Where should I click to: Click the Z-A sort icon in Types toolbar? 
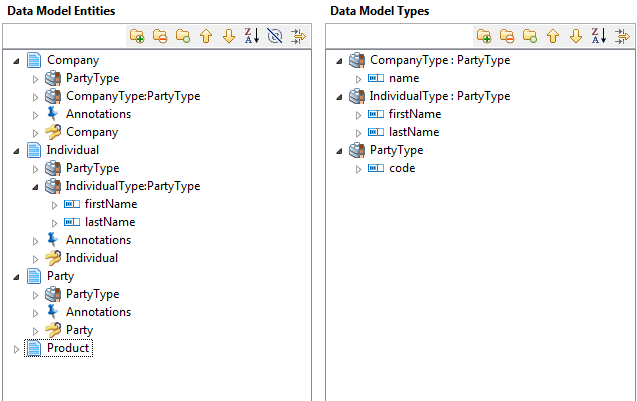click(598, 36)
